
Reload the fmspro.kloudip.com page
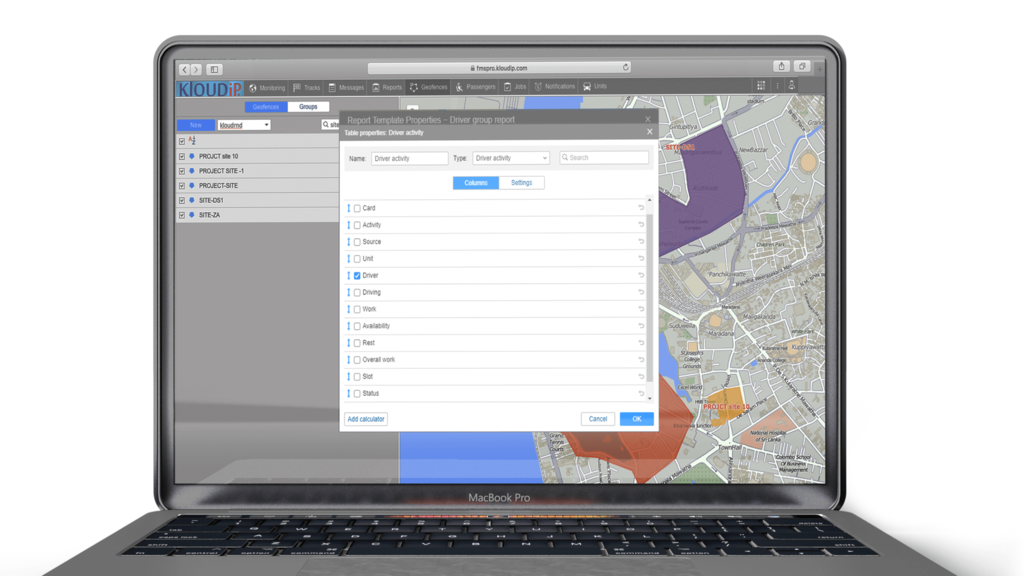click(626, 67)
